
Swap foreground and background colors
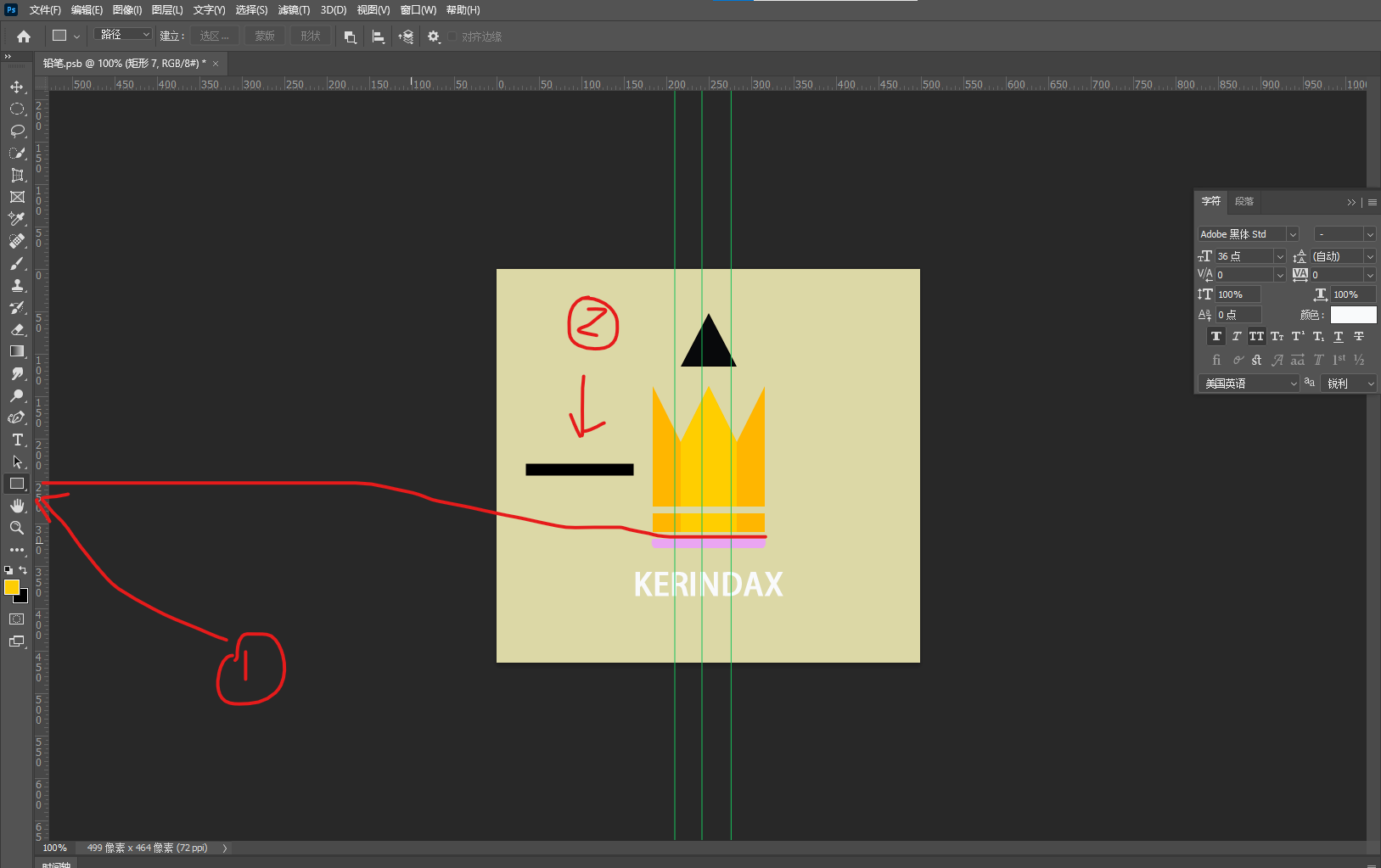pyautogui.click(x=23, y=570)
